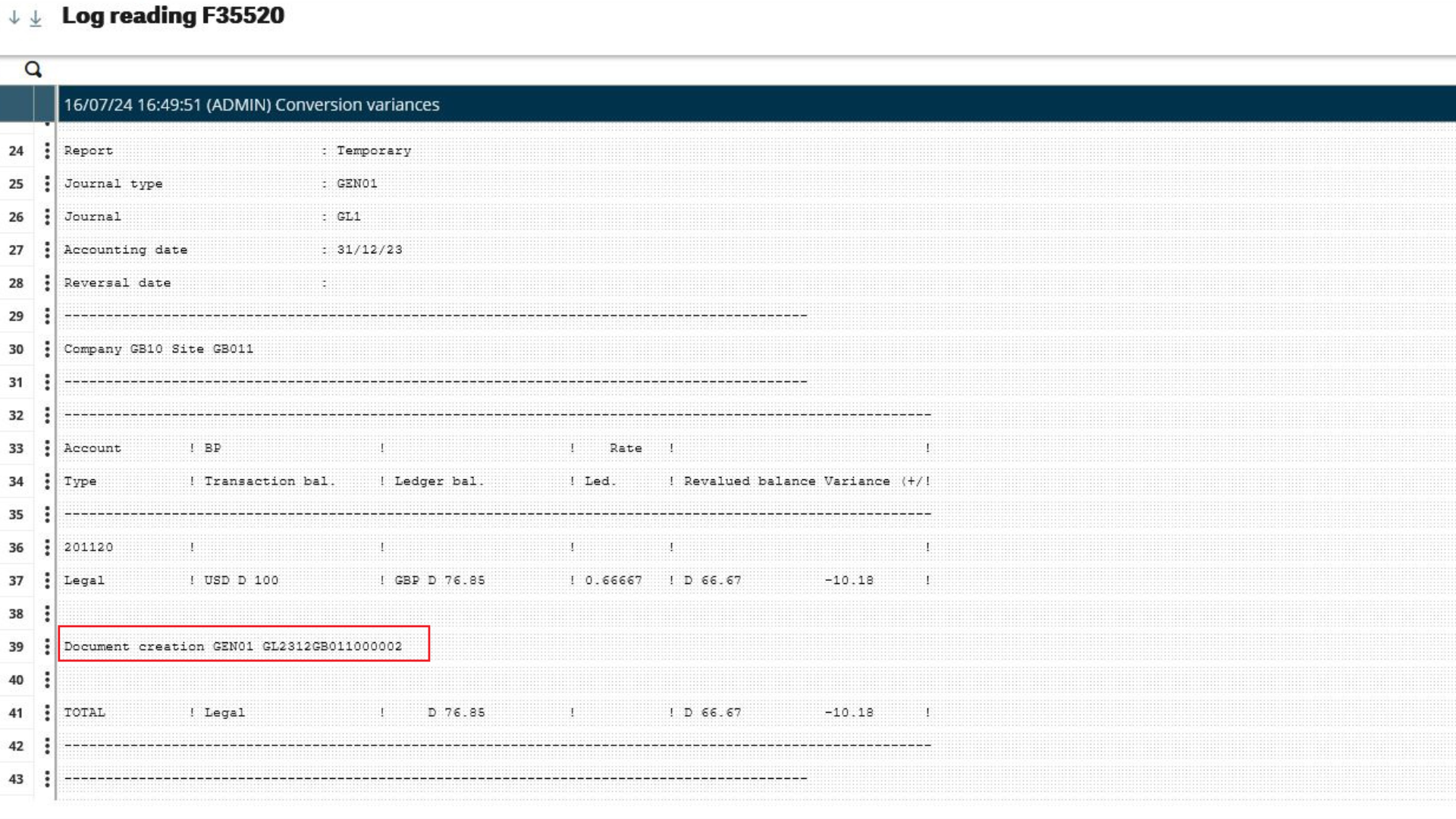Open the actions menu for row 43
The height and width of the screenshot is (819, 1456).
click(x=47, y=779)
